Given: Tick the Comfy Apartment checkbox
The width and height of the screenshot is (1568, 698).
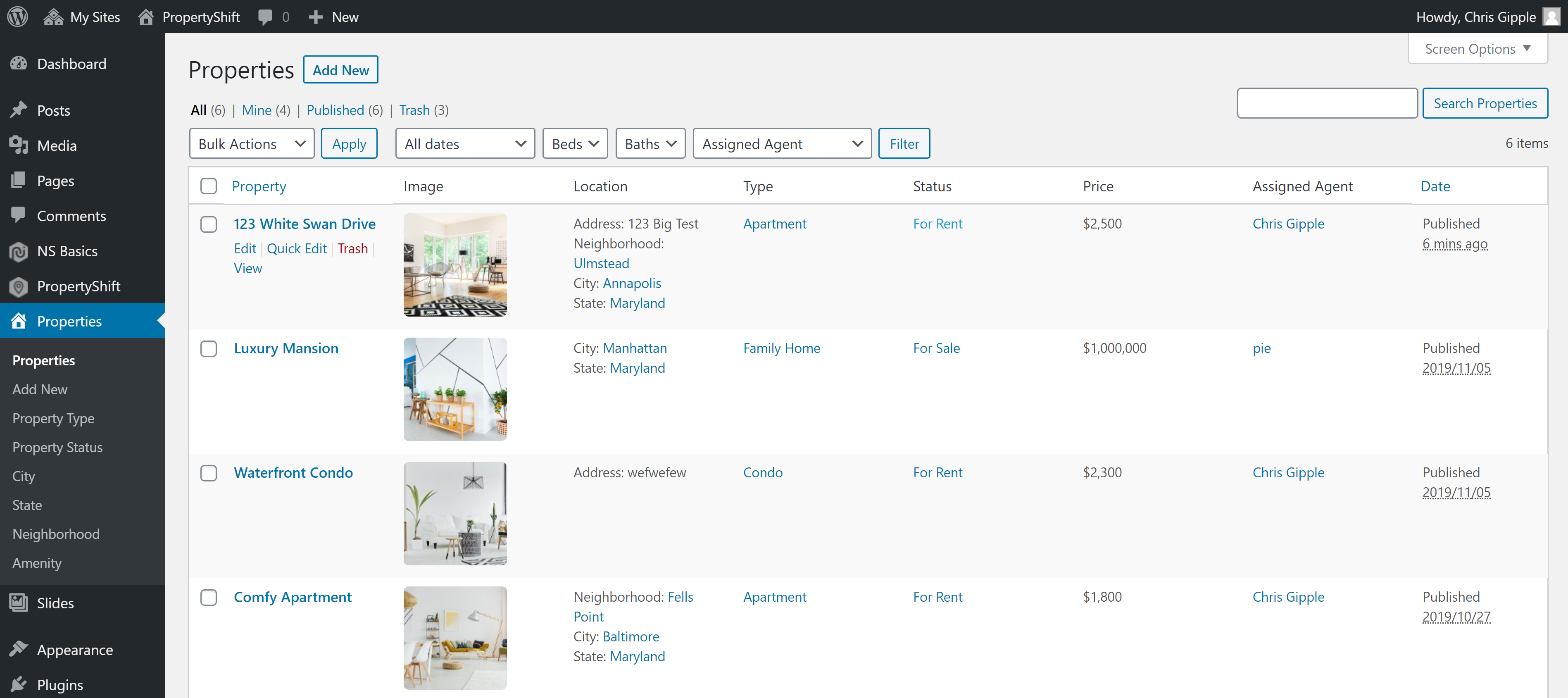Looking at the screenshot, I should [209, 597].
